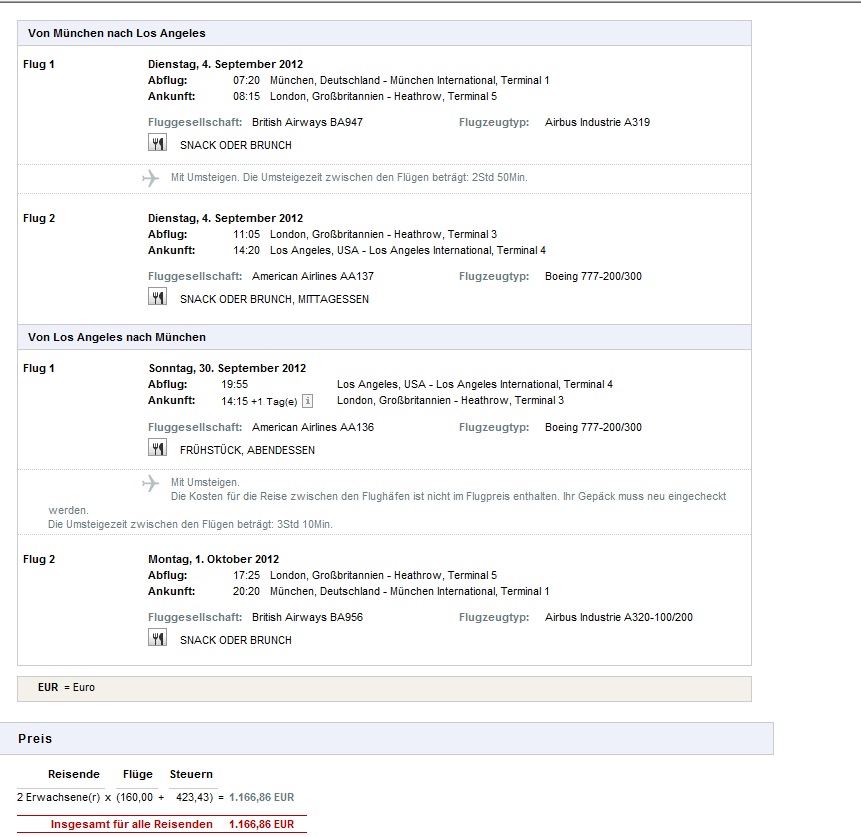Click the airplane icon by the 2Std 50Min transfer
The width and height of the screenshot is (861, 837).
click(151, 178)
